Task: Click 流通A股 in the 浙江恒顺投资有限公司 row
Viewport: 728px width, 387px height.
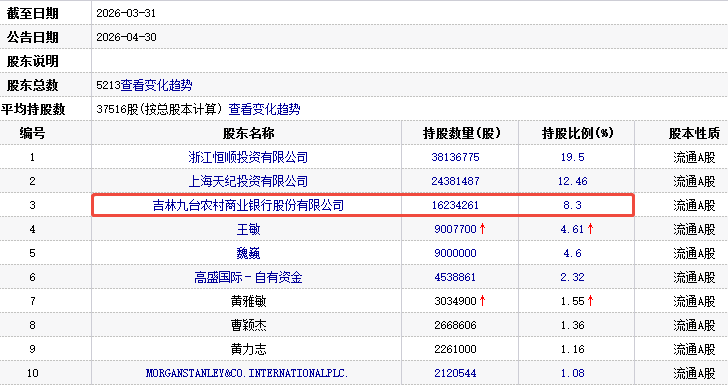Action: 694,157
